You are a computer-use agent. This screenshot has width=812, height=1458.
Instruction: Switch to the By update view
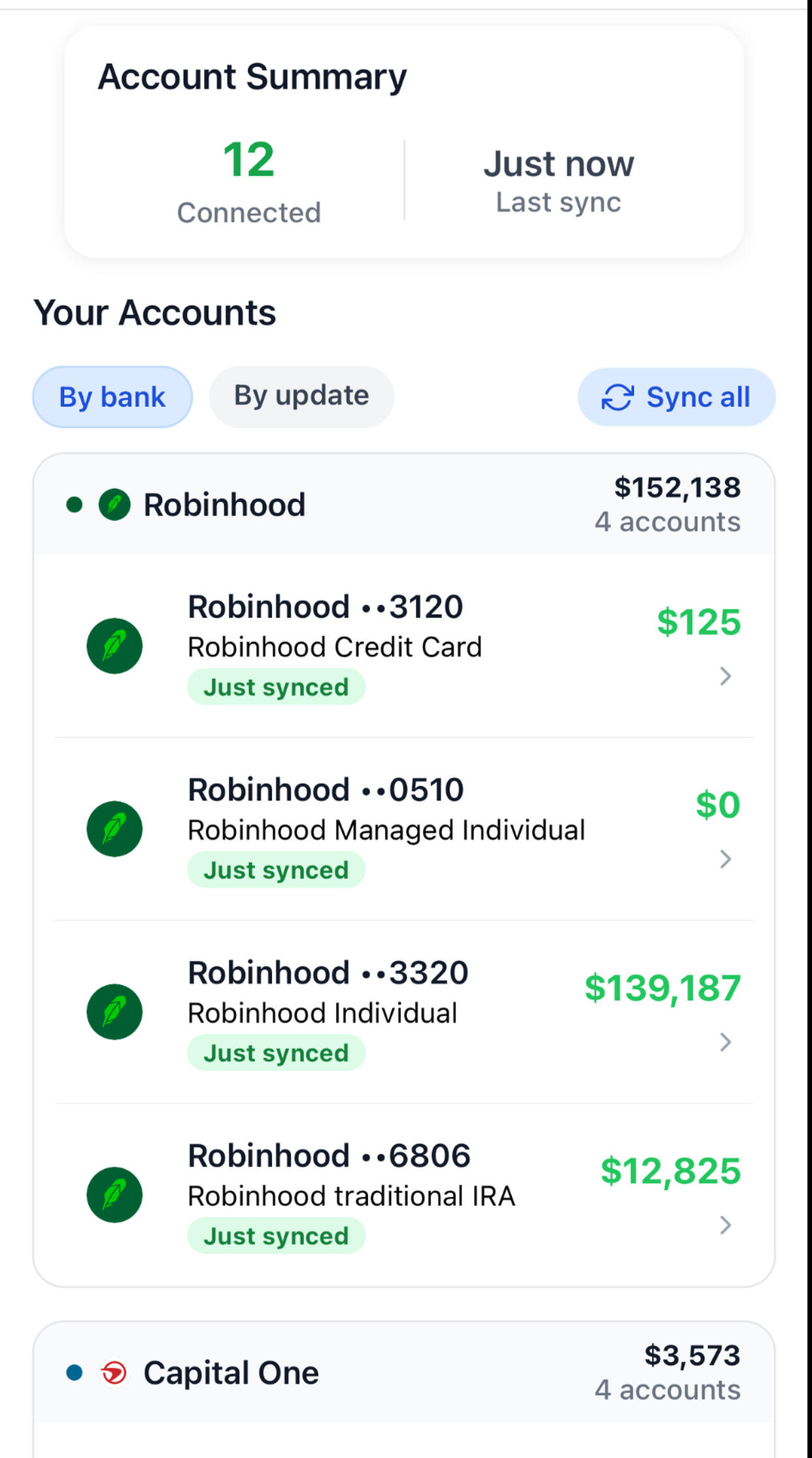[x=301, y=396]
